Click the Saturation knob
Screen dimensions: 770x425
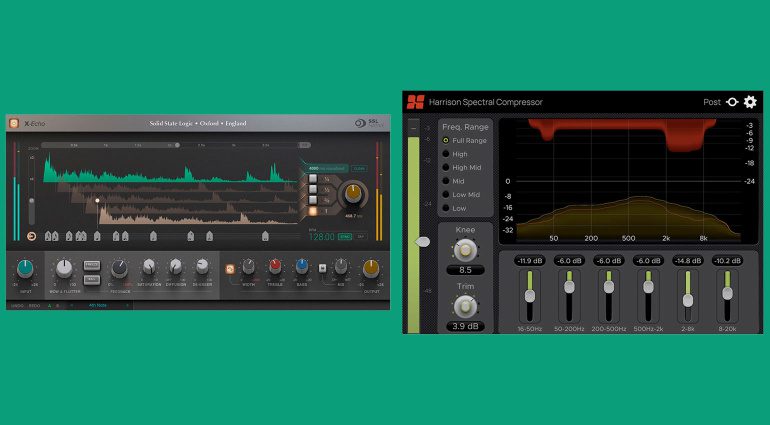(x=149, y=267)
